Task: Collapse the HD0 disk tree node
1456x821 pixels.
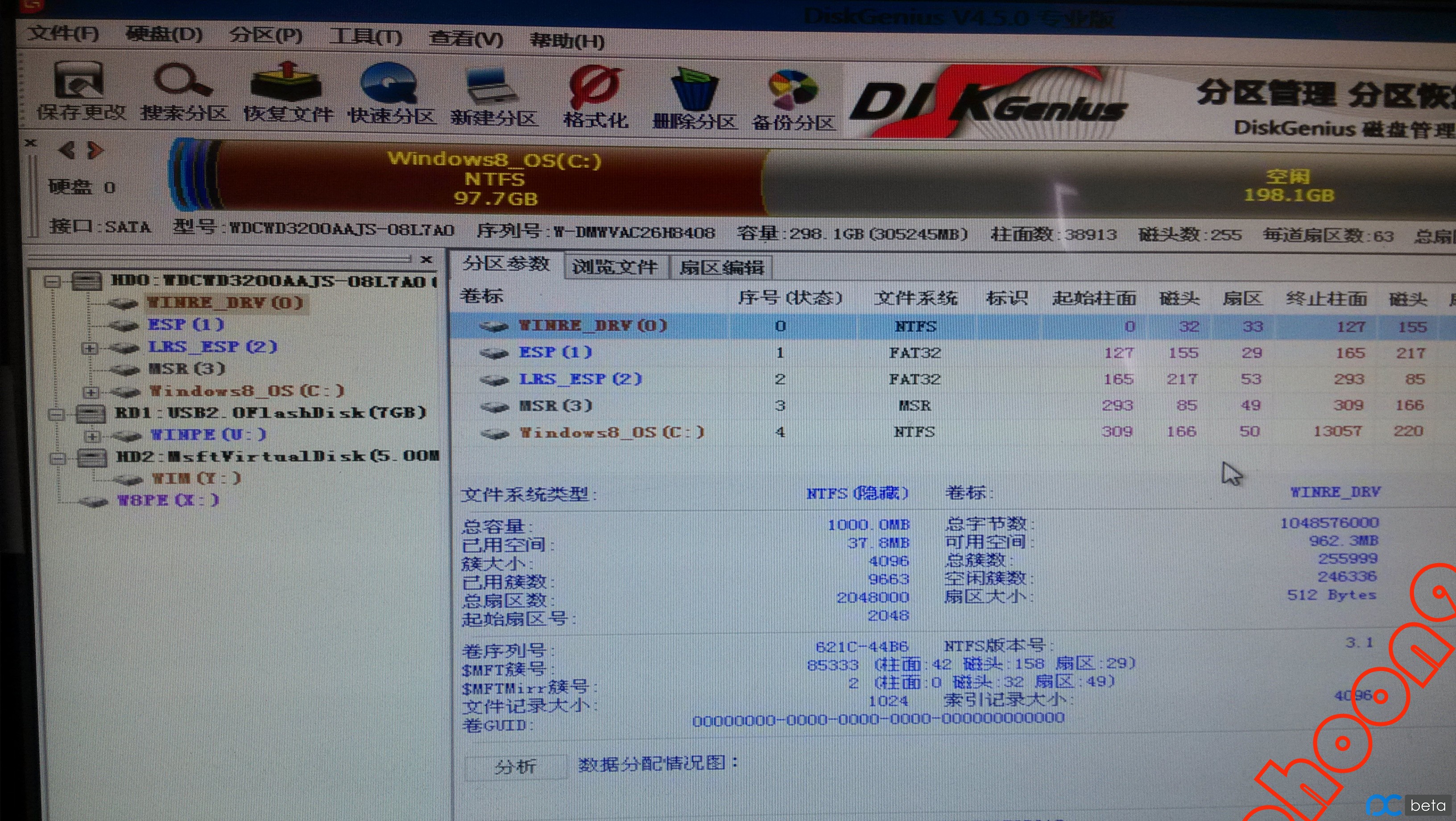Action: coord(52,281)
